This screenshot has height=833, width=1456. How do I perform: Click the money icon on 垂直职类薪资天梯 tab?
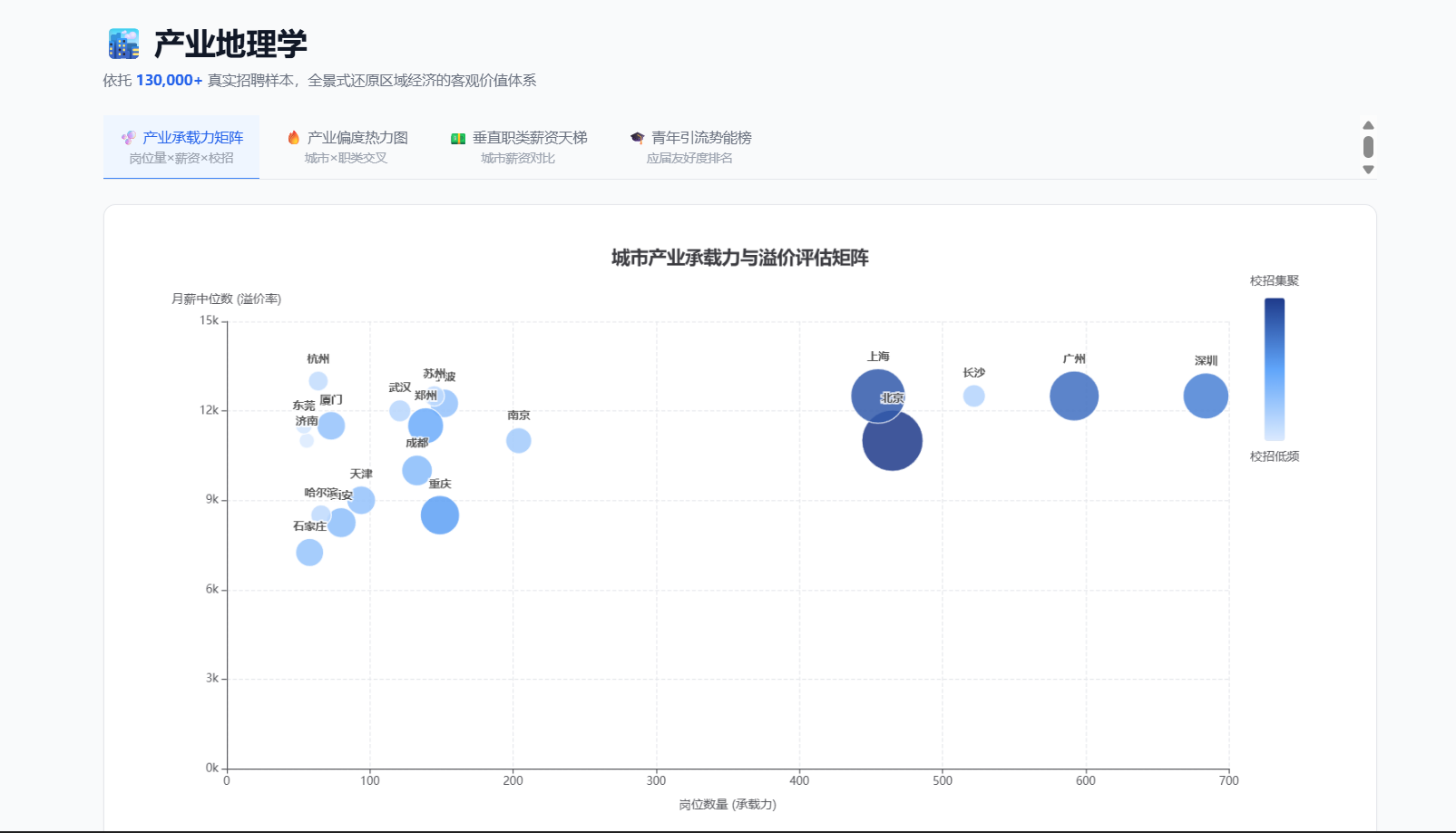[458, 139]
